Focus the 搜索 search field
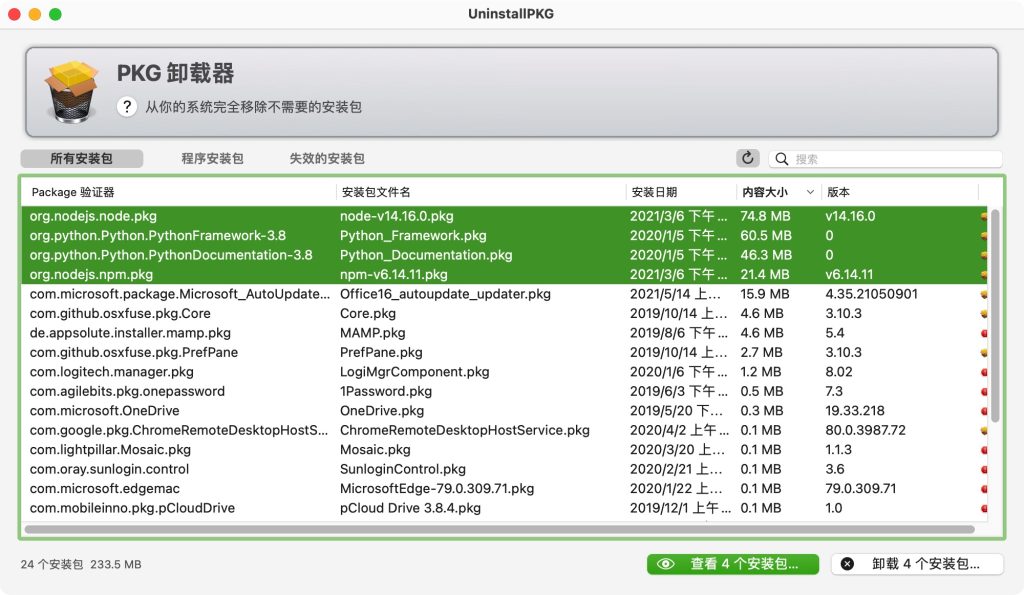The height and width of the screenshot is (595, 1024). 886,159
